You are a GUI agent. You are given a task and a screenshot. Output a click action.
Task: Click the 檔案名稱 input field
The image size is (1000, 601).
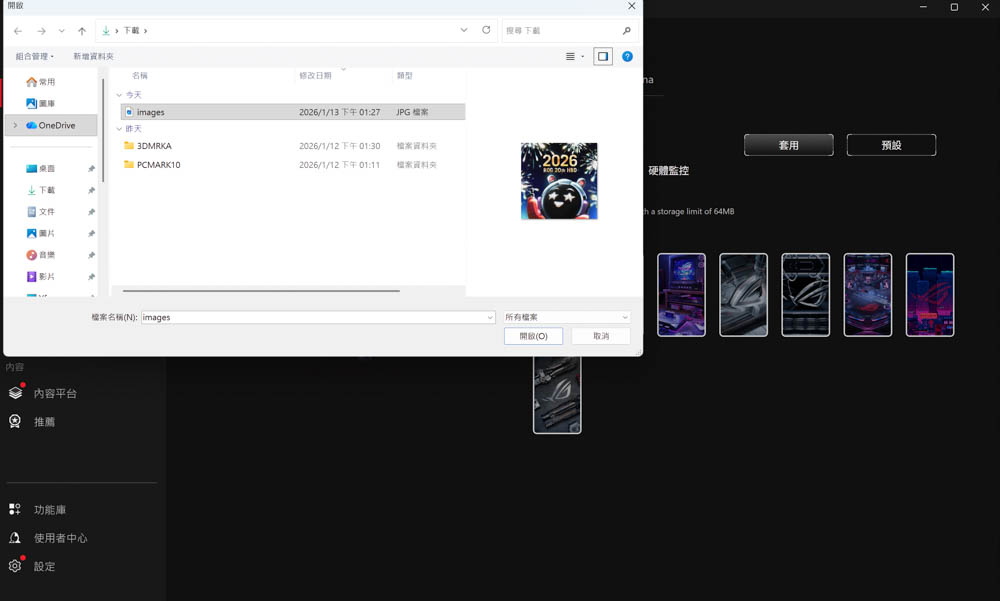315,317
